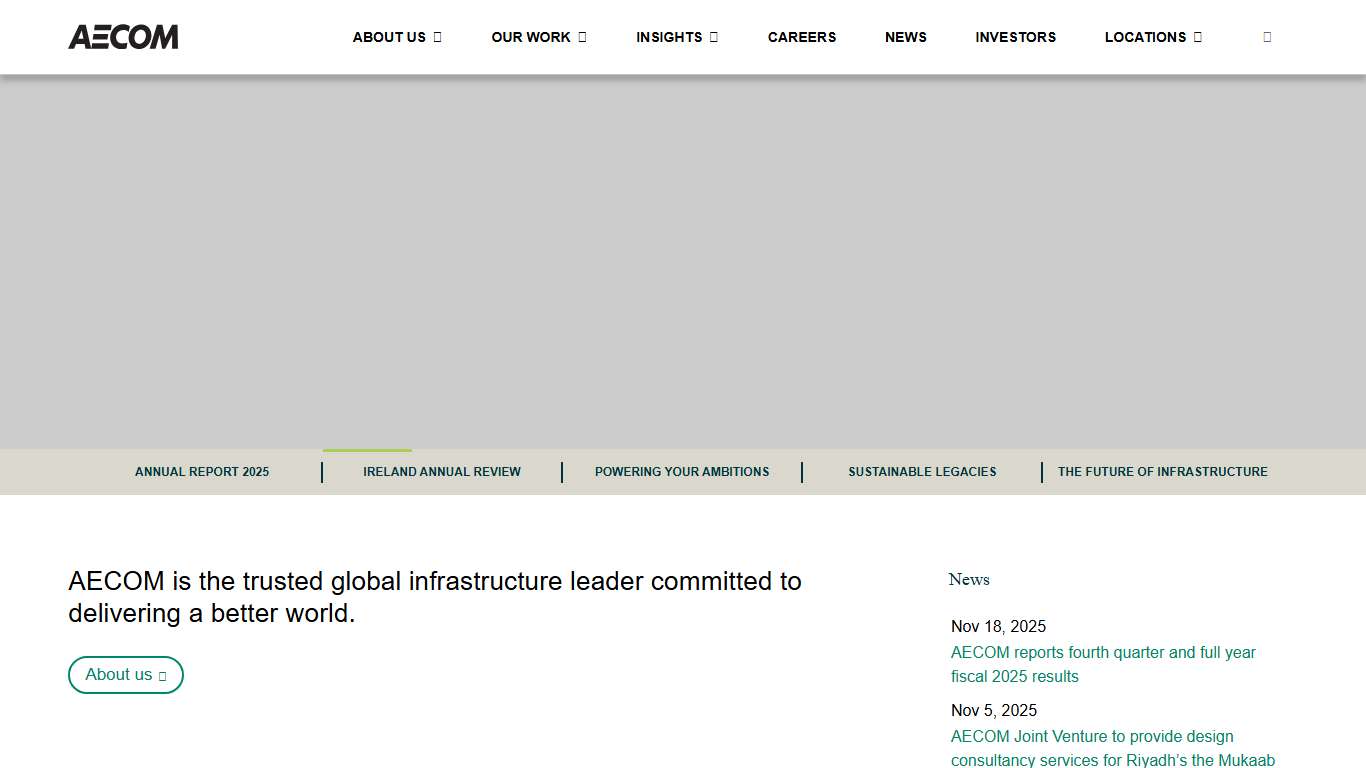The image size is (1366, 768).
Task: Expand the Our Work menu arrow
Action: coord(582,37)
